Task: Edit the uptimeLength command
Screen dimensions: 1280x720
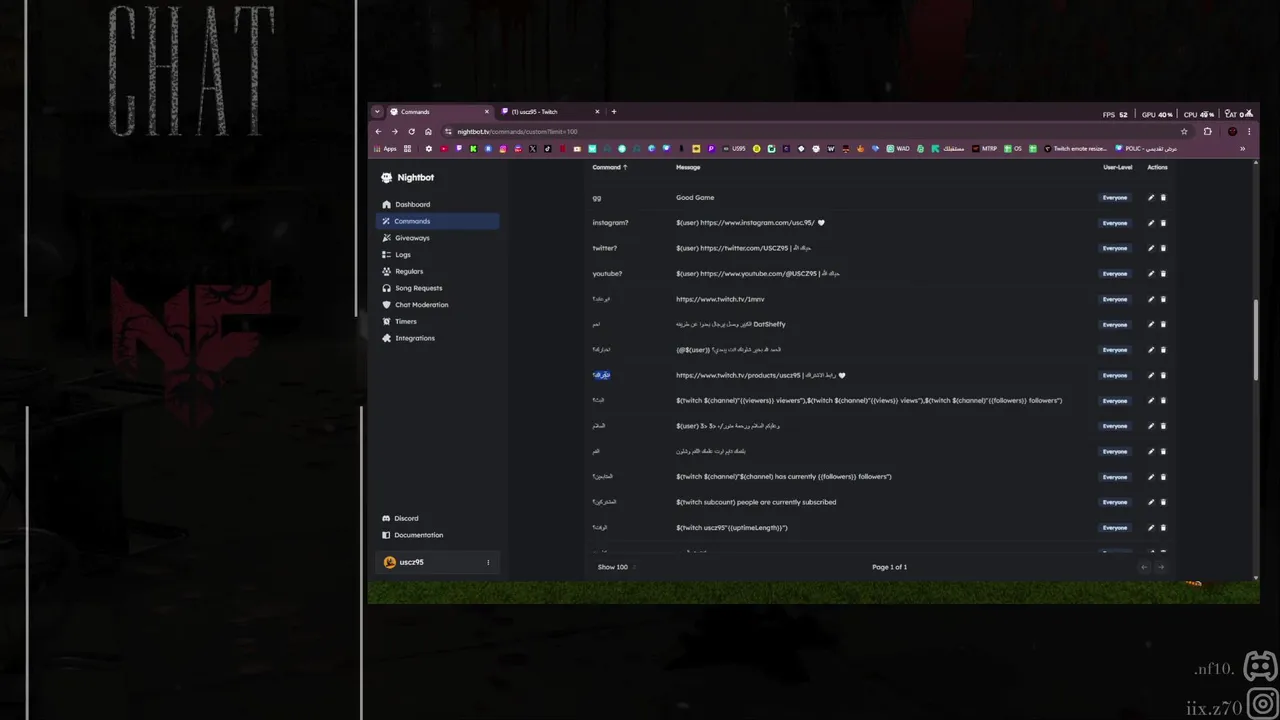Action: coord(1151,528)
